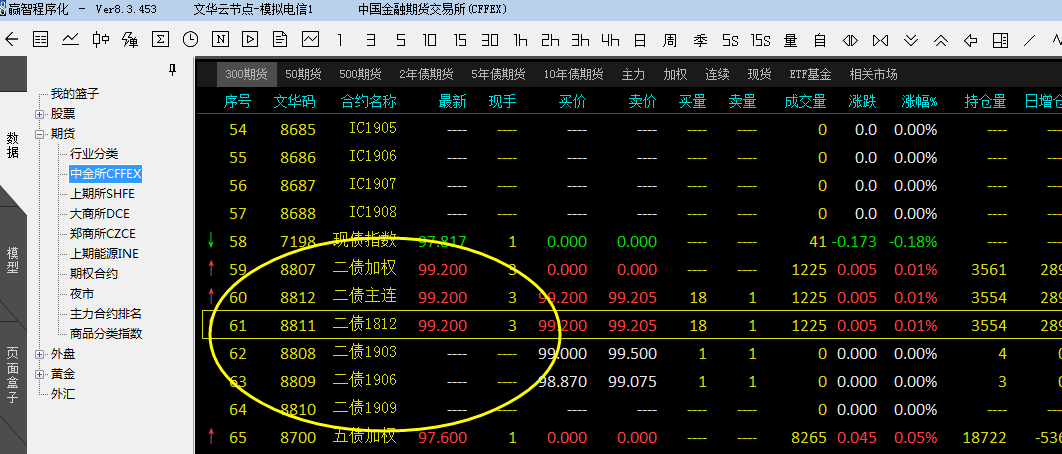Open the quote list table view icon
Screen dimensions: 1062x454
pyautogui.click(x=41, y=39)
